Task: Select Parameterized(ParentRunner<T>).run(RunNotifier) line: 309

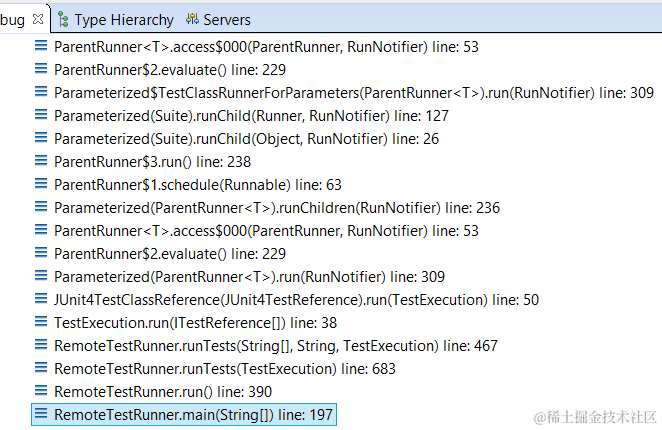Action: pyautogui.click(x=250, y=277)
